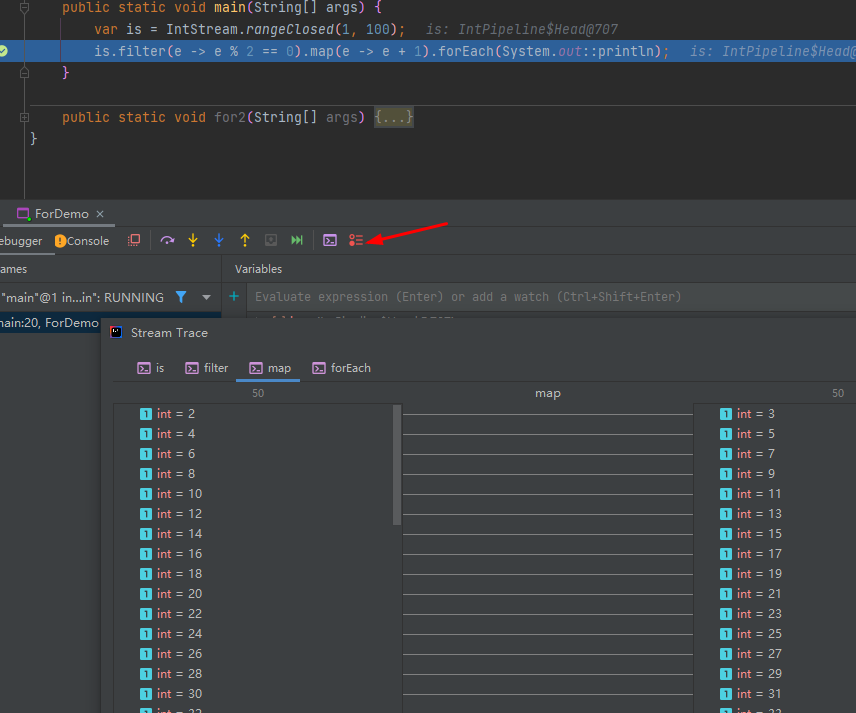This screenshot has height=713, width=856.
Task: Click the left 'int = 28' entry
Action: [x=171, y=674]
